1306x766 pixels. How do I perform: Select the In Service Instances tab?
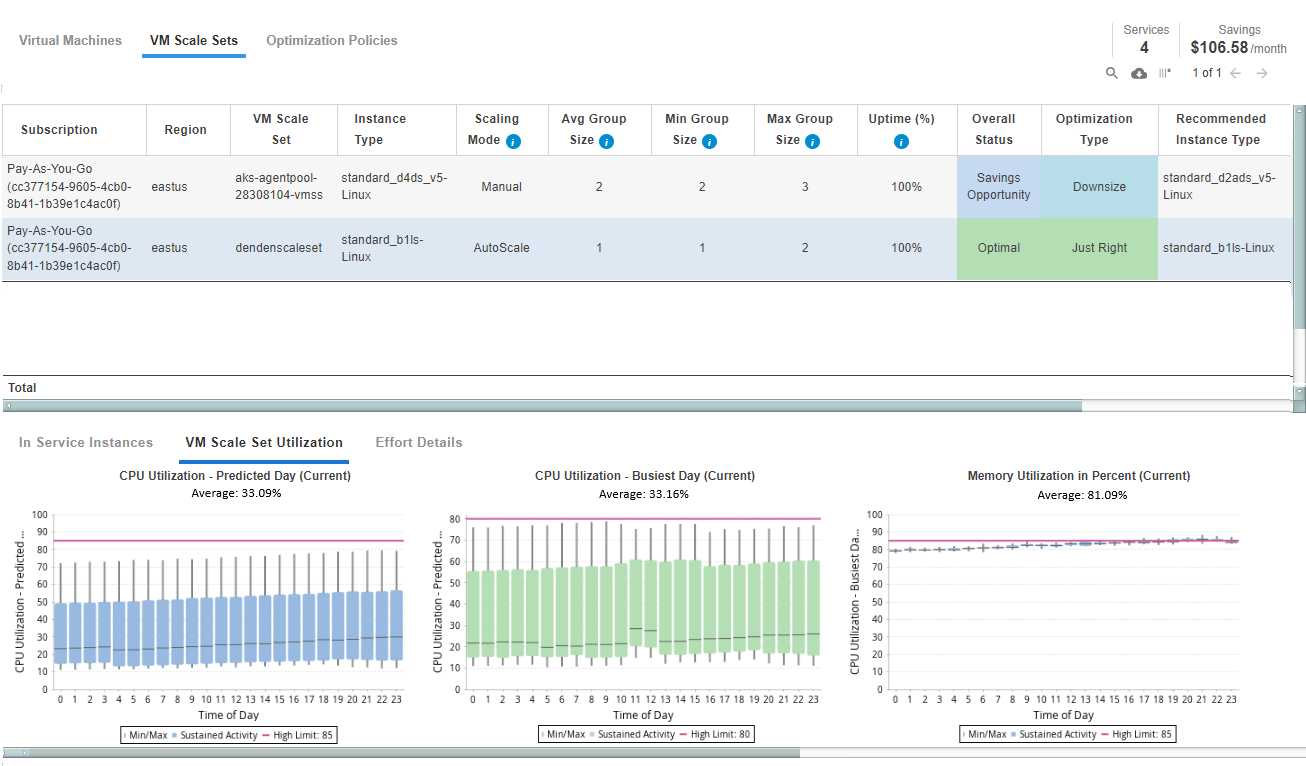(86, 442)
